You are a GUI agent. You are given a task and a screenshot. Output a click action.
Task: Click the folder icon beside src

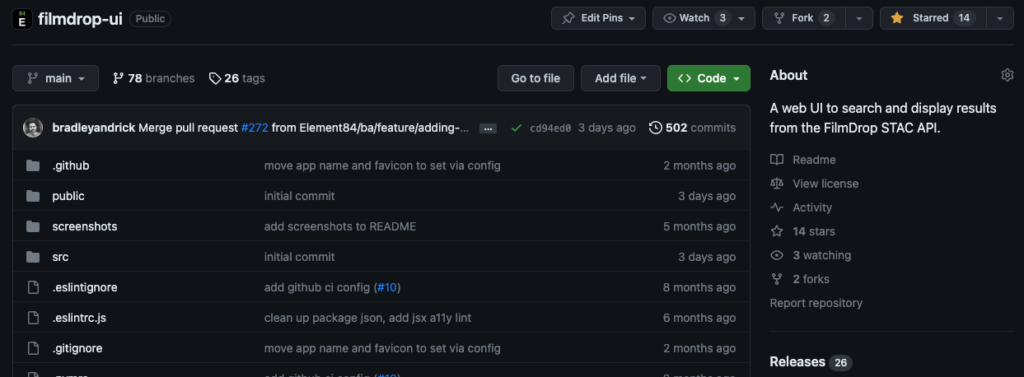[33, 257]
